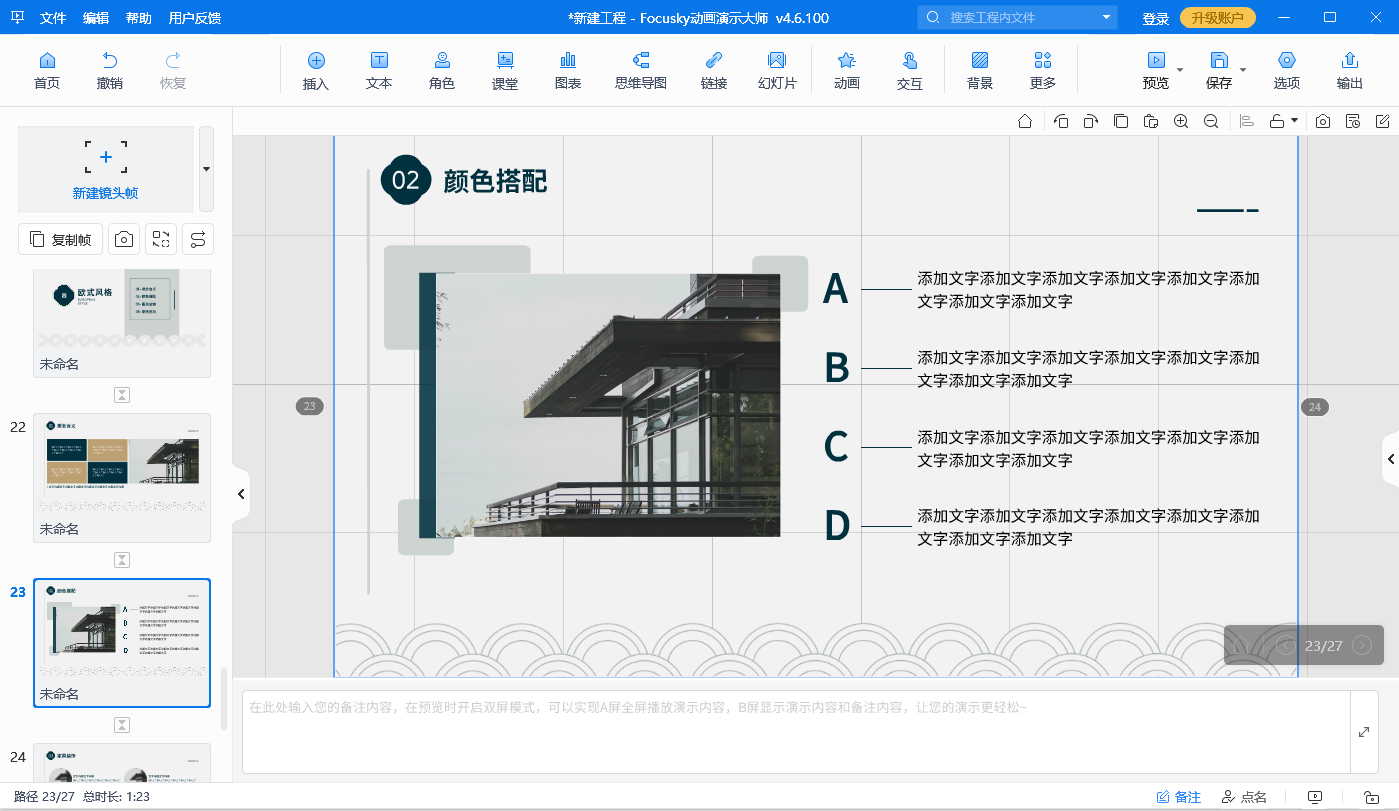The image size is (1399, 811).
Task: Open the 编辑 menu
Action: click(x=96, y=18)
